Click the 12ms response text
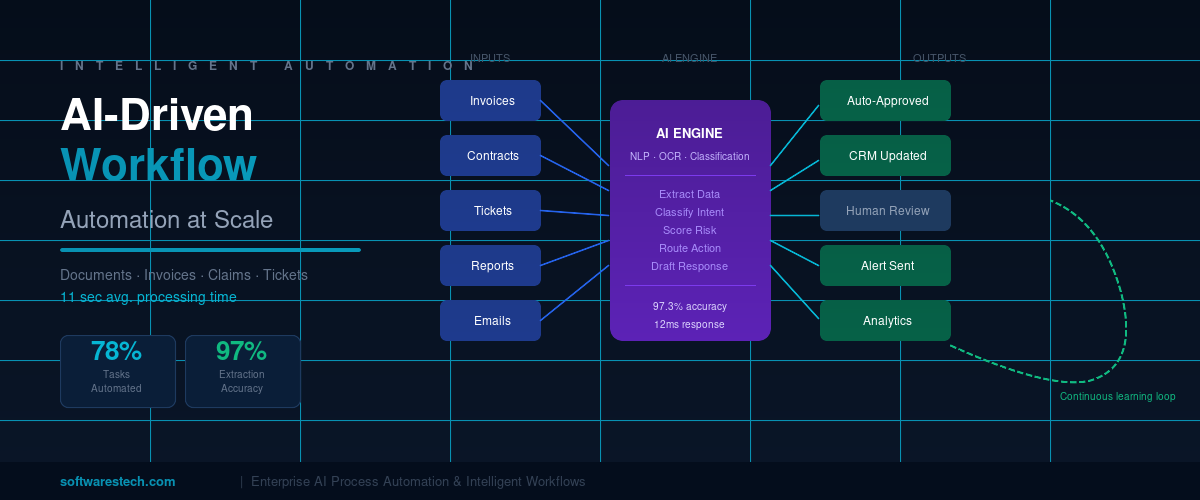Viewport: 1200px width, 500px height. [689, 324]
